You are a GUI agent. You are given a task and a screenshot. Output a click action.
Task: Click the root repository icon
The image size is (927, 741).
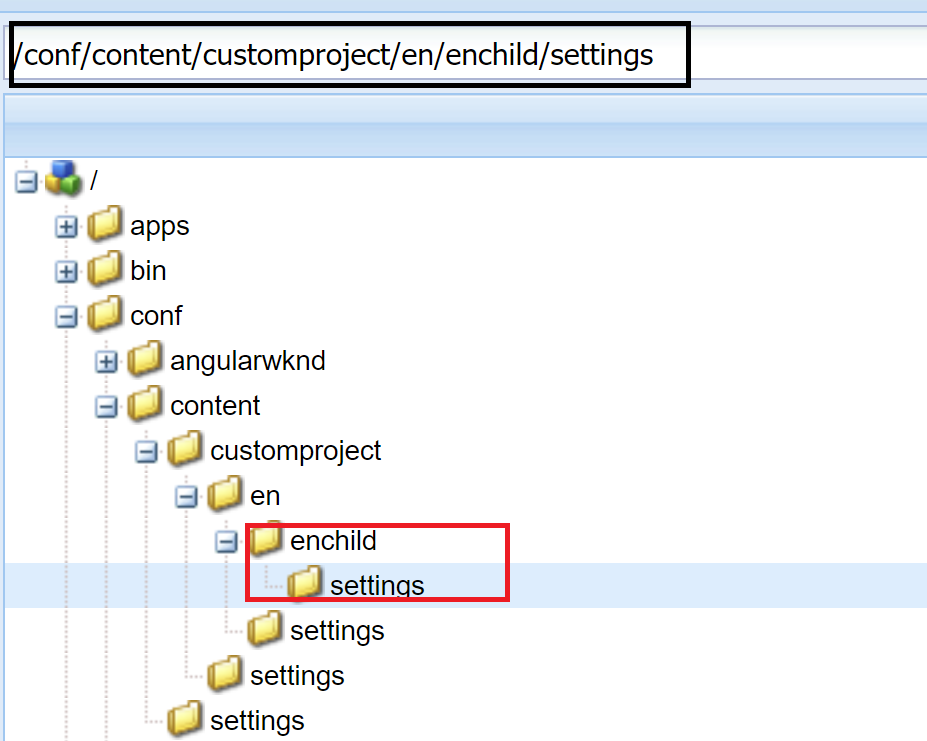click(63, 181)
